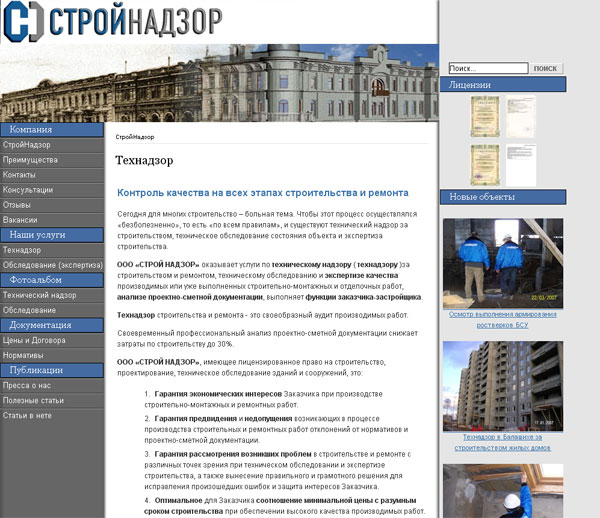Screen dimensions: 600x518
Task: Click the Документация section header
Action: (52, 325)
